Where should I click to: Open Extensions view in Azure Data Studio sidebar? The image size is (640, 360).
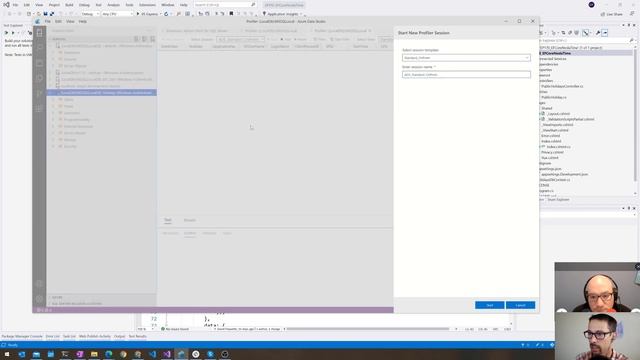point(40,109)
